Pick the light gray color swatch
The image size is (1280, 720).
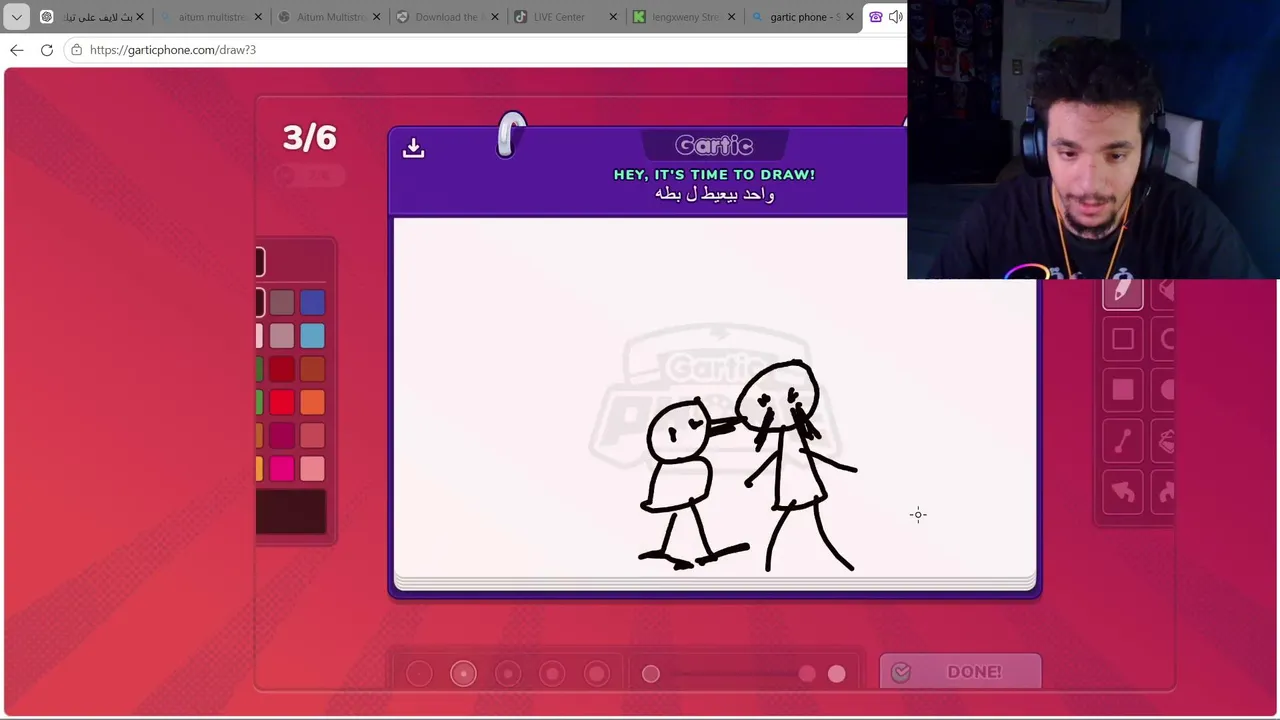click(282, 336)
